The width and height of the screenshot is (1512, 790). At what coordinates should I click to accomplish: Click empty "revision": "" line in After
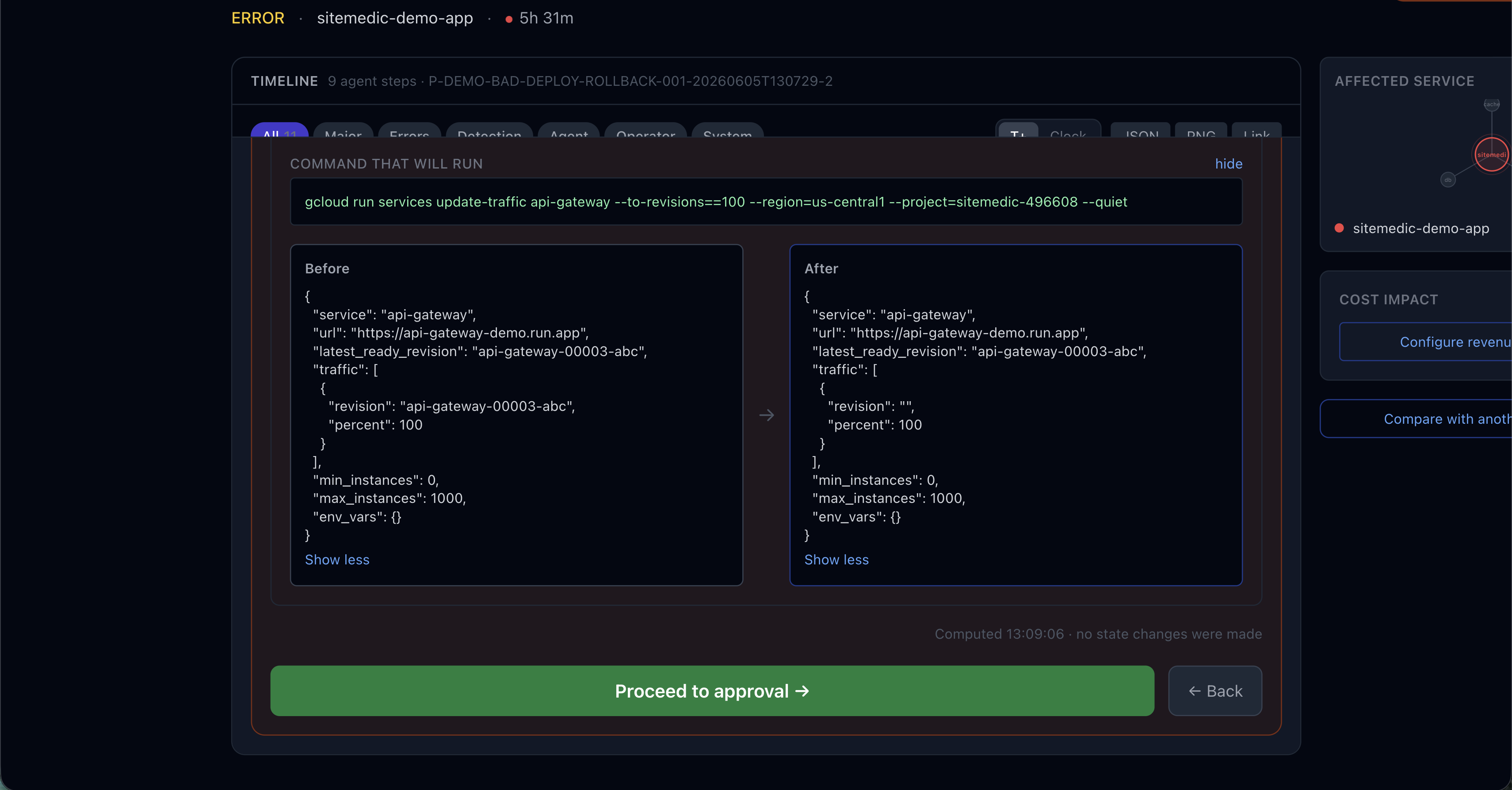click(871, 407)
